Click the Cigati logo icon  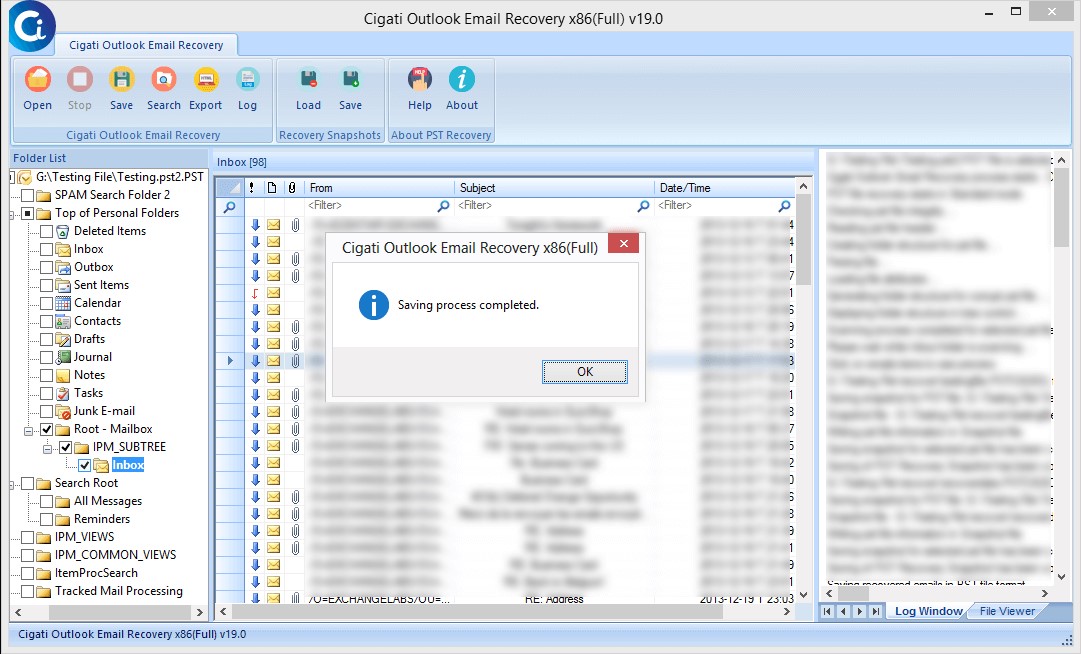tap(32, 26)
